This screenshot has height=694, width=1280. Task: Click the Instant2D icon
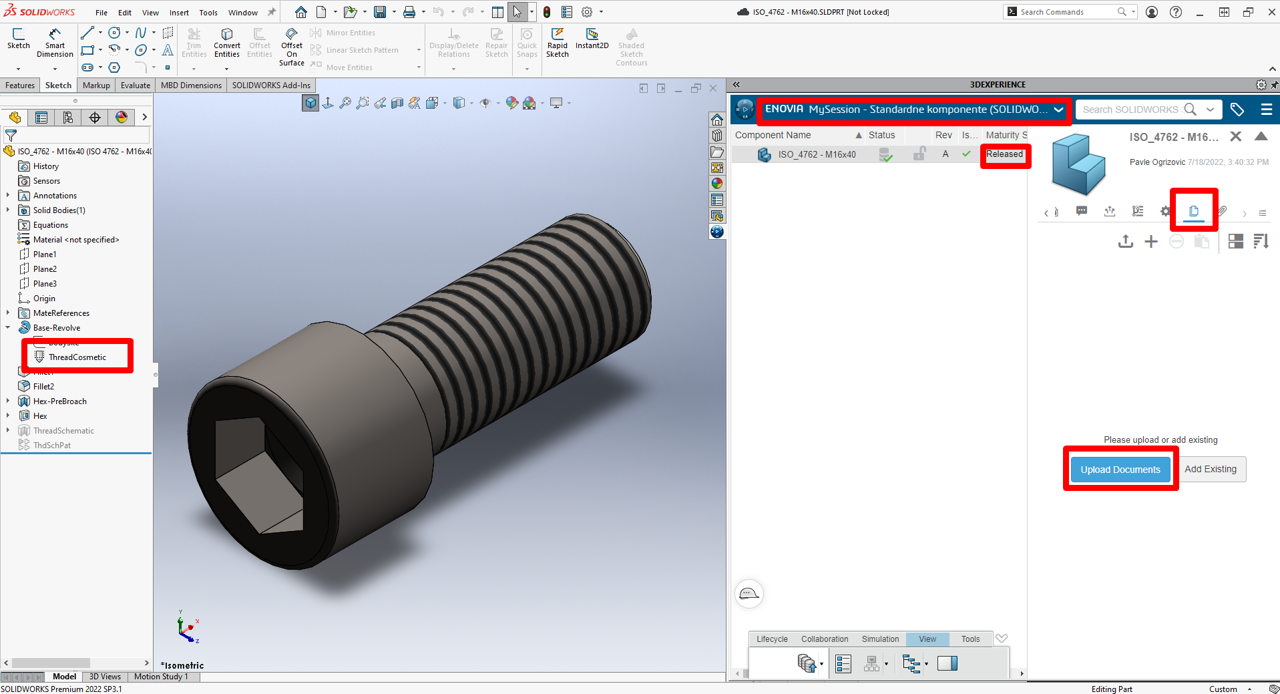pos(592,39)
